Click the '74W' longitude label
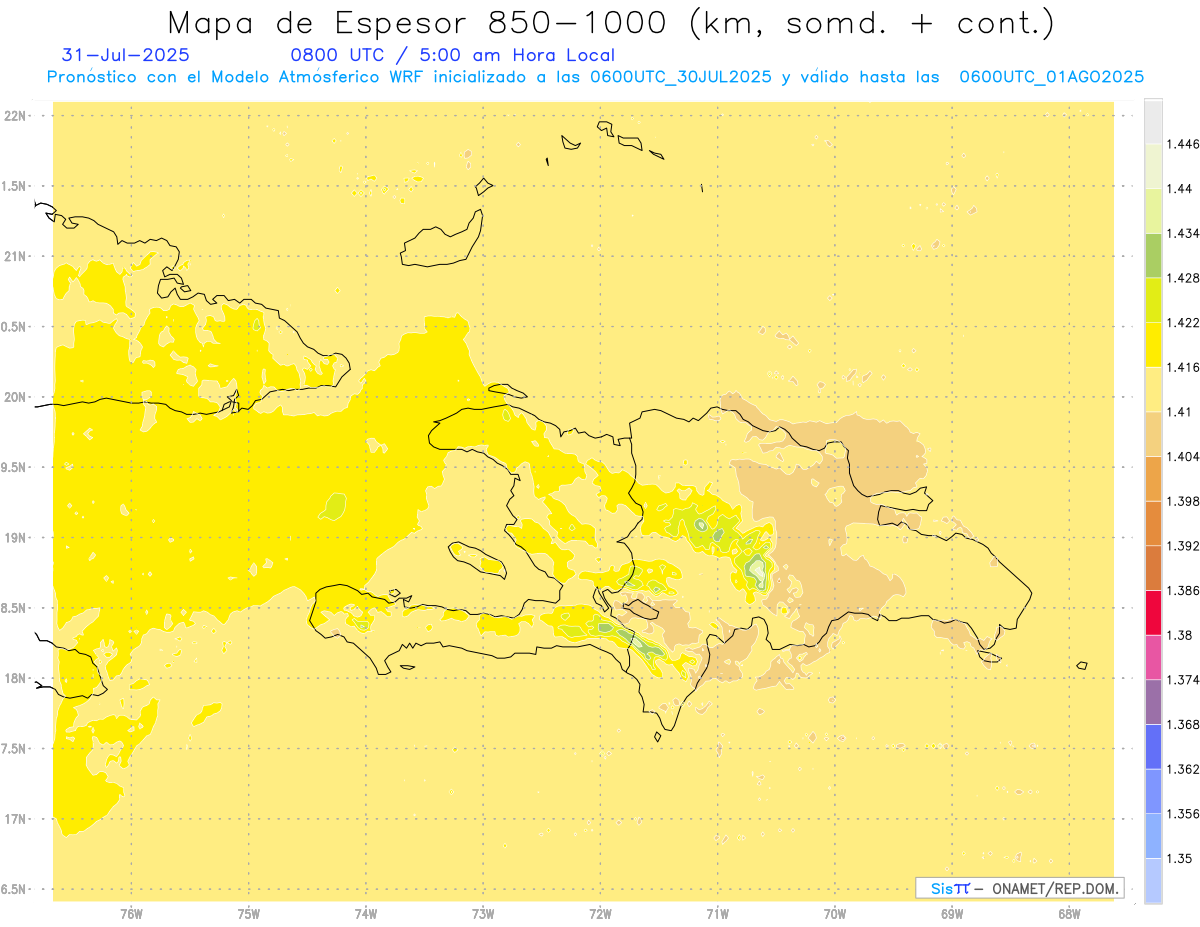1200x927 pixels. [366, 913]
